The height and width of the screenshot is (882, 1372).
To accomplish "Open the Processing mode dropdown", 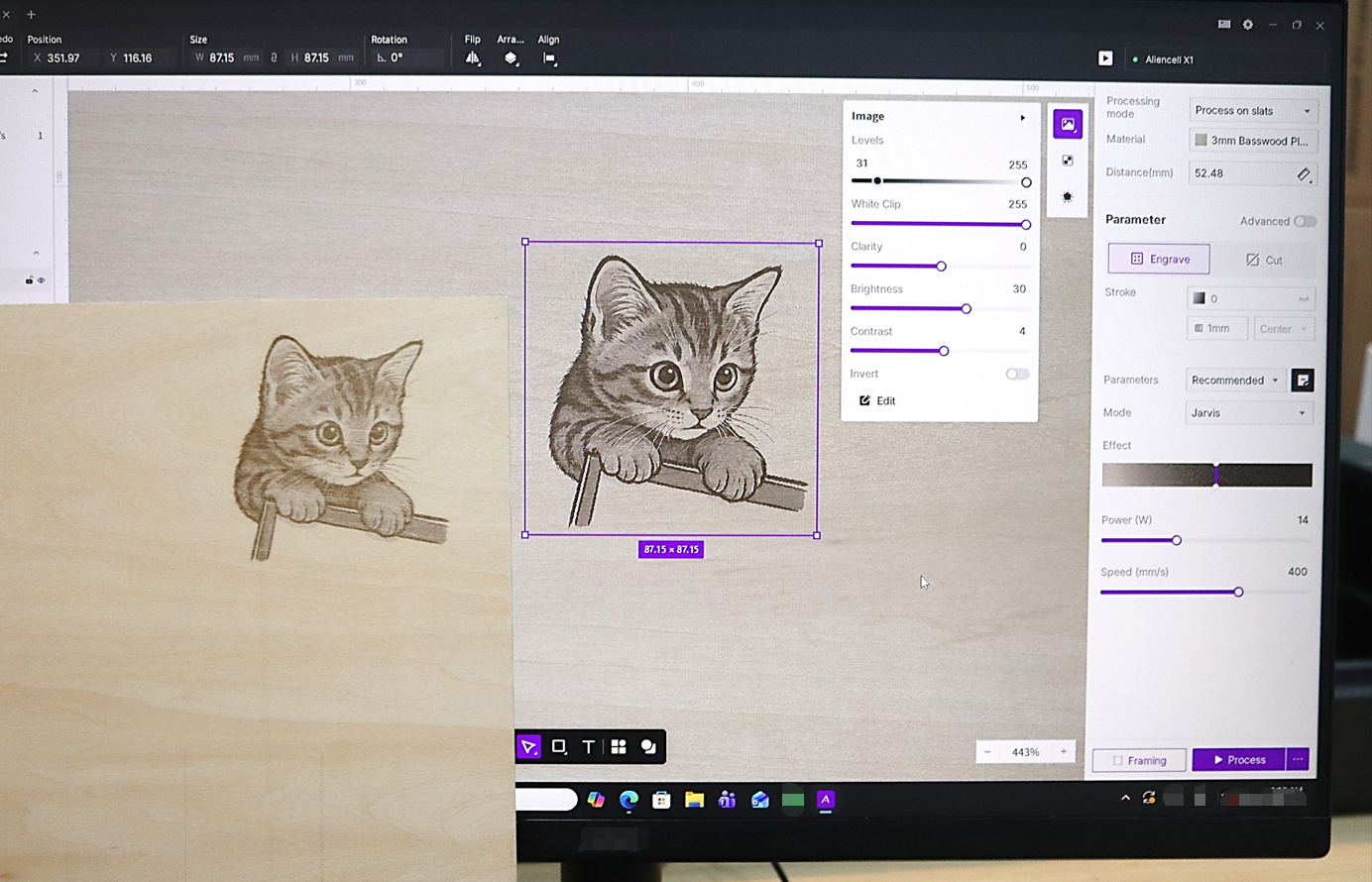I will (x=1252, y=111).
